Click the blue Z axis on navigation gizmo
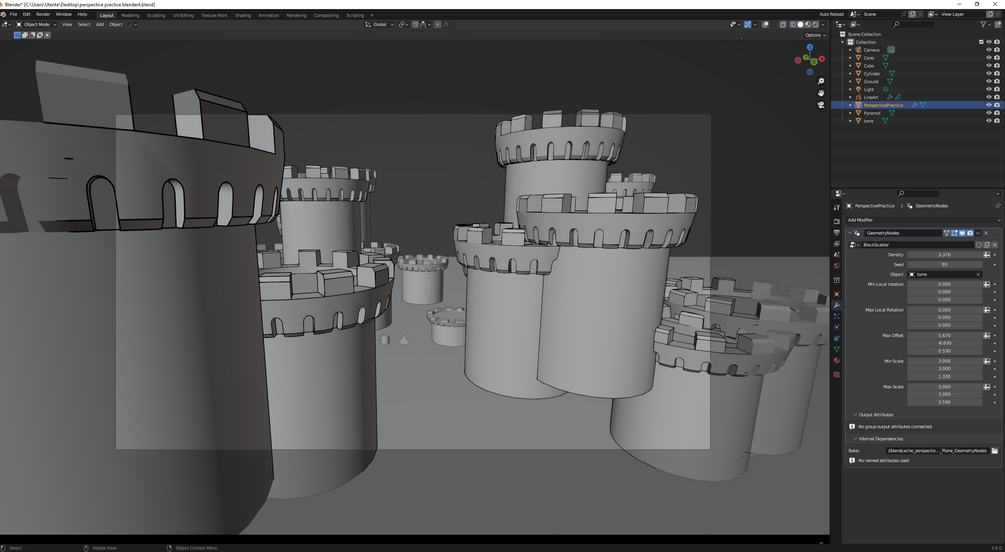 [810, 47]
